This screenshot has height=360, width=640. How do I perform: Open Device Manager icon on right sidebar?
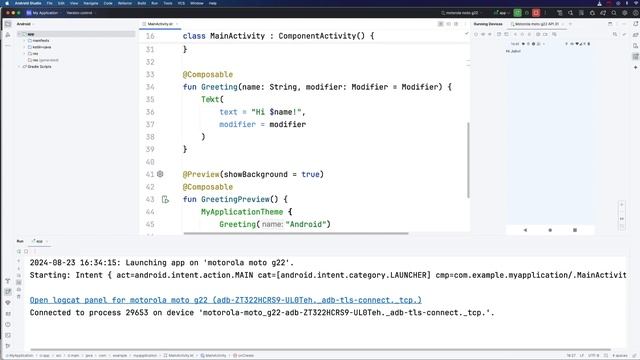(636, 46)
